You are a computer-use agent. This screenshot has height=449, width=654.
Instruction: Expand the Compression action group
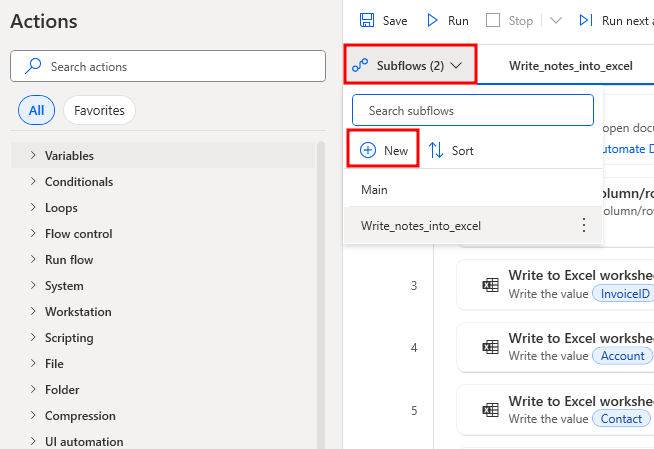[33, 416]
